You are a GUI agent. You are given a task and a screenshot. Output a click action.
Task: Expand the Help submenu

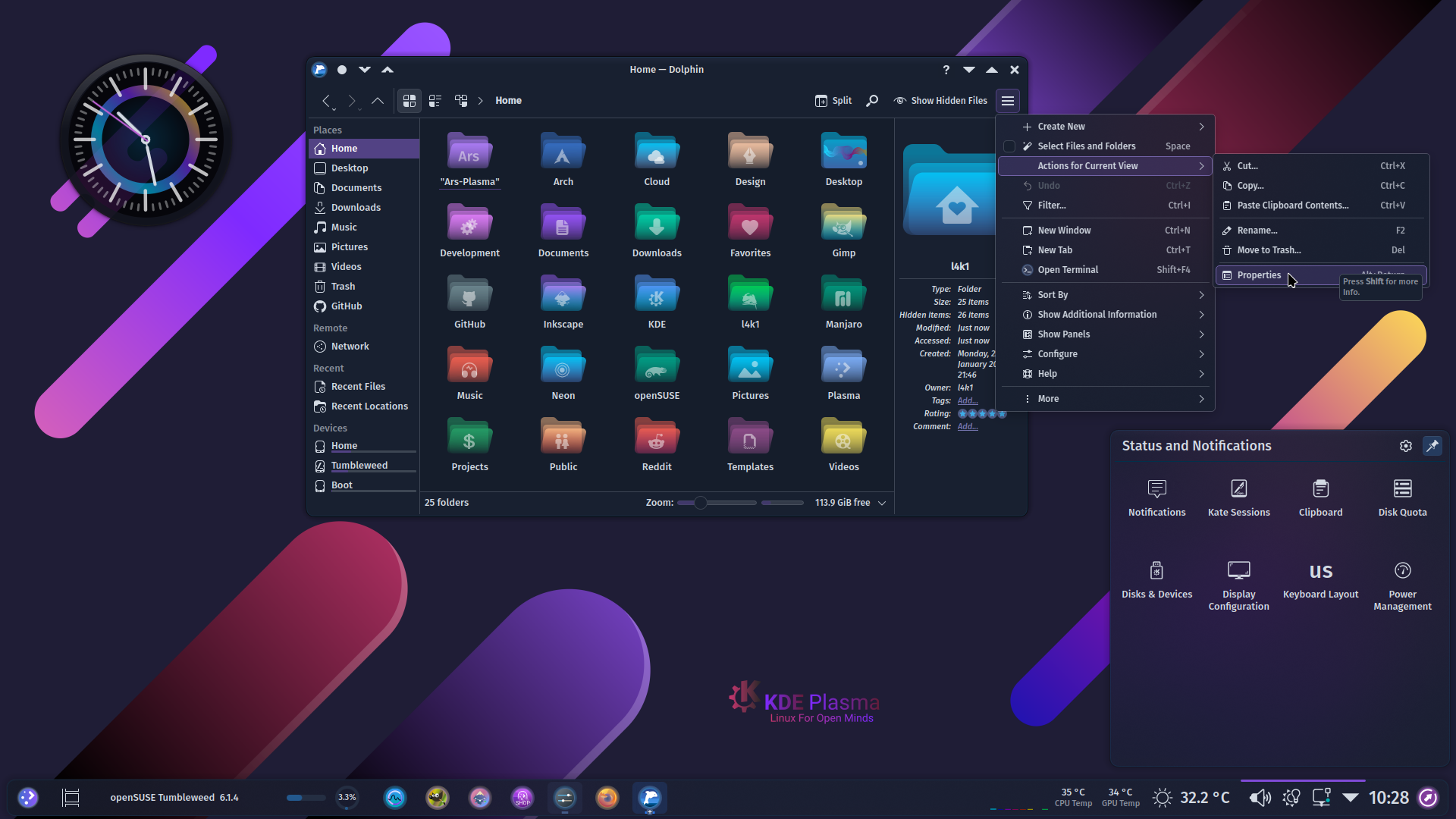[x=1106, y=374]
